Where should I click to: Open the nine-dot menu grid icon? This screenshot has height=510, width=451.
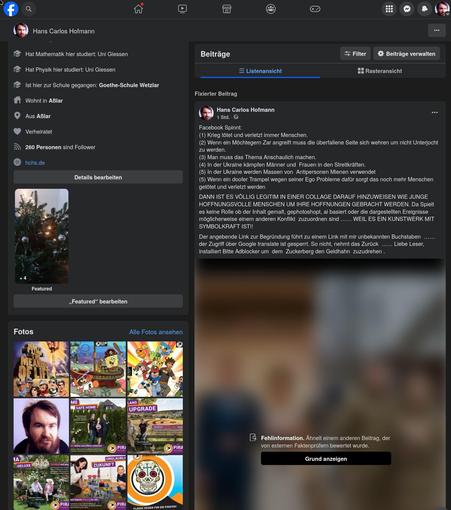point(389,9)
